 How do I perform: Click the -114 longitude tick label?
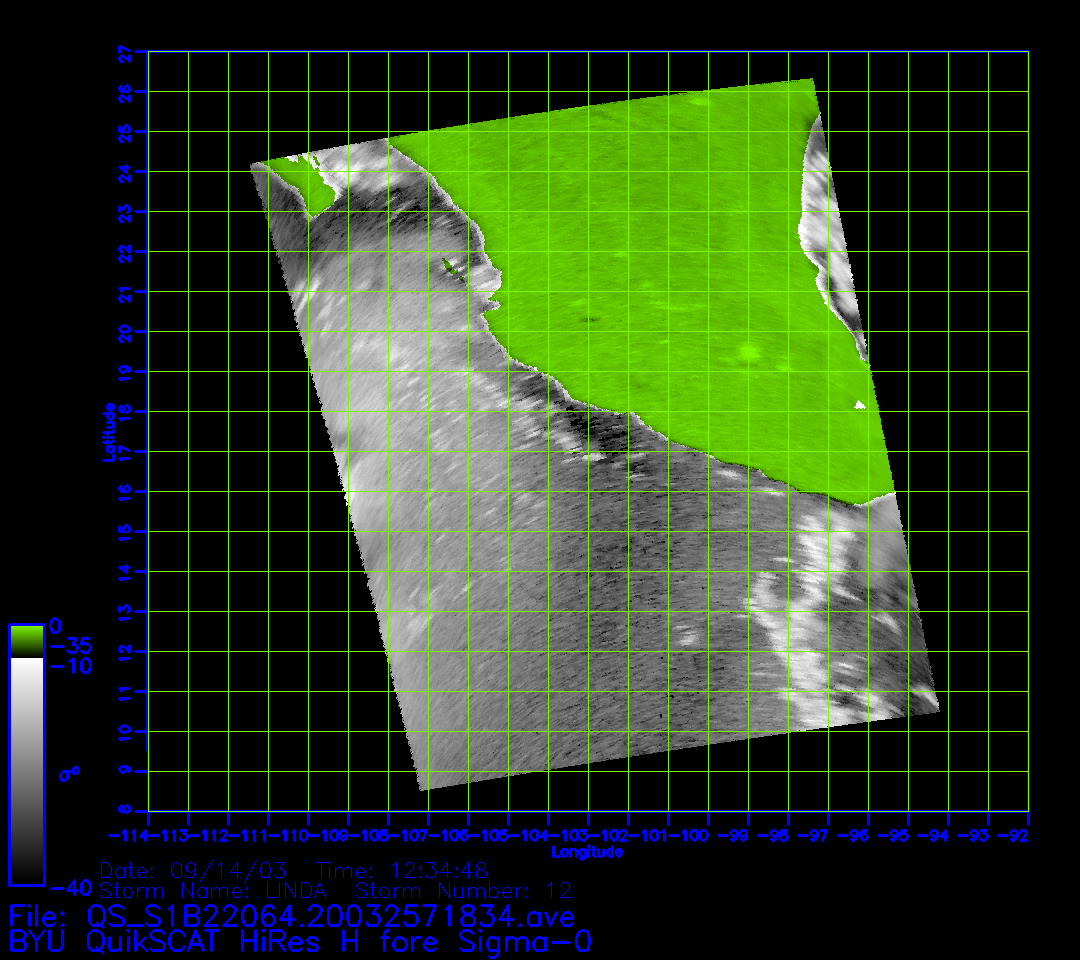click(128, 835)
